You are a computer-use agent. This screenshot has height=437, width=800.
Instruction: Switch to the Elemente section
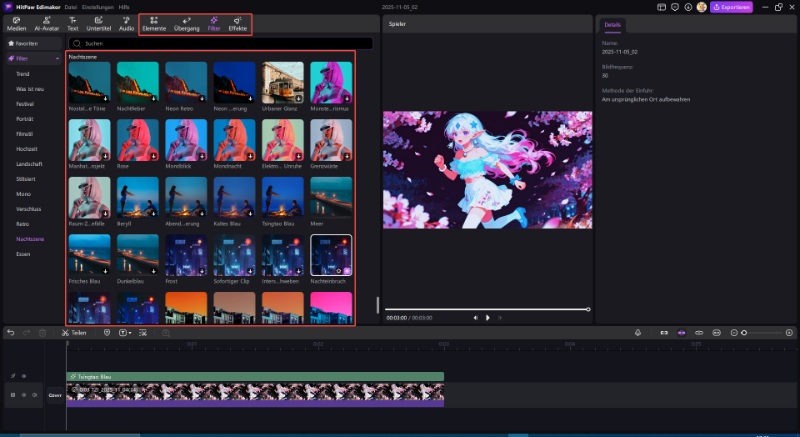click(154, 24)
